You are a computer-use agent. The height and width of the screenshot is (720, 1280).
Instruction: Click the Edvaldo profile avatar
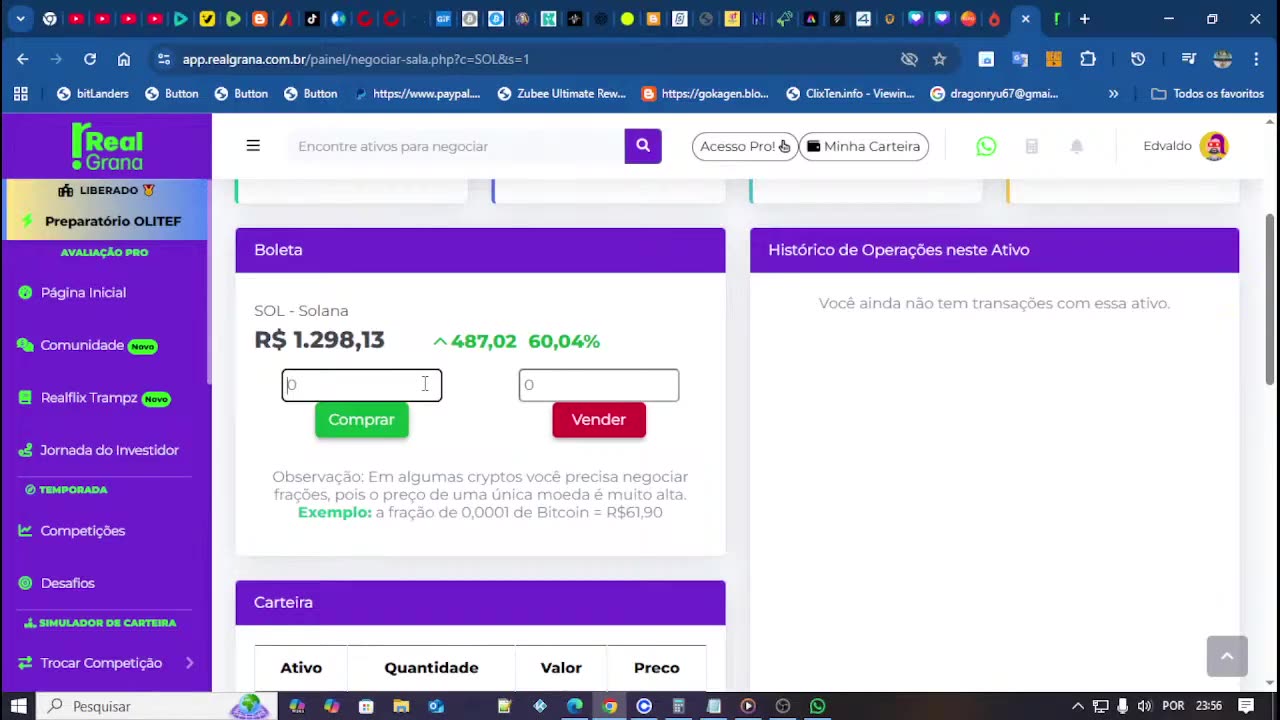pos(1214,146)
